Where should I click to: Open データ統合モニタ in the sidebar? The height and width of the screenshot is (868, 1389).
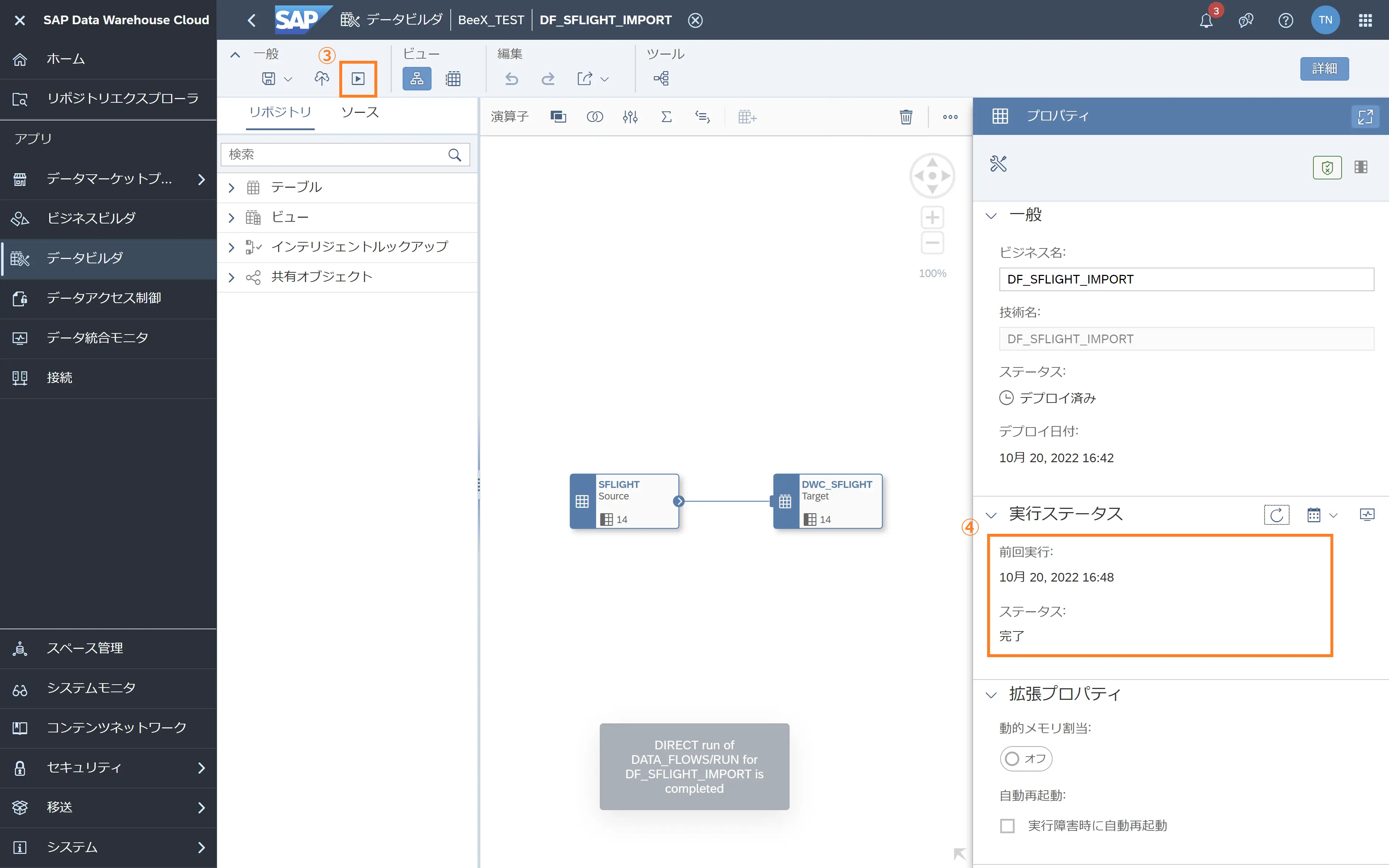click(x=109, y=338)
